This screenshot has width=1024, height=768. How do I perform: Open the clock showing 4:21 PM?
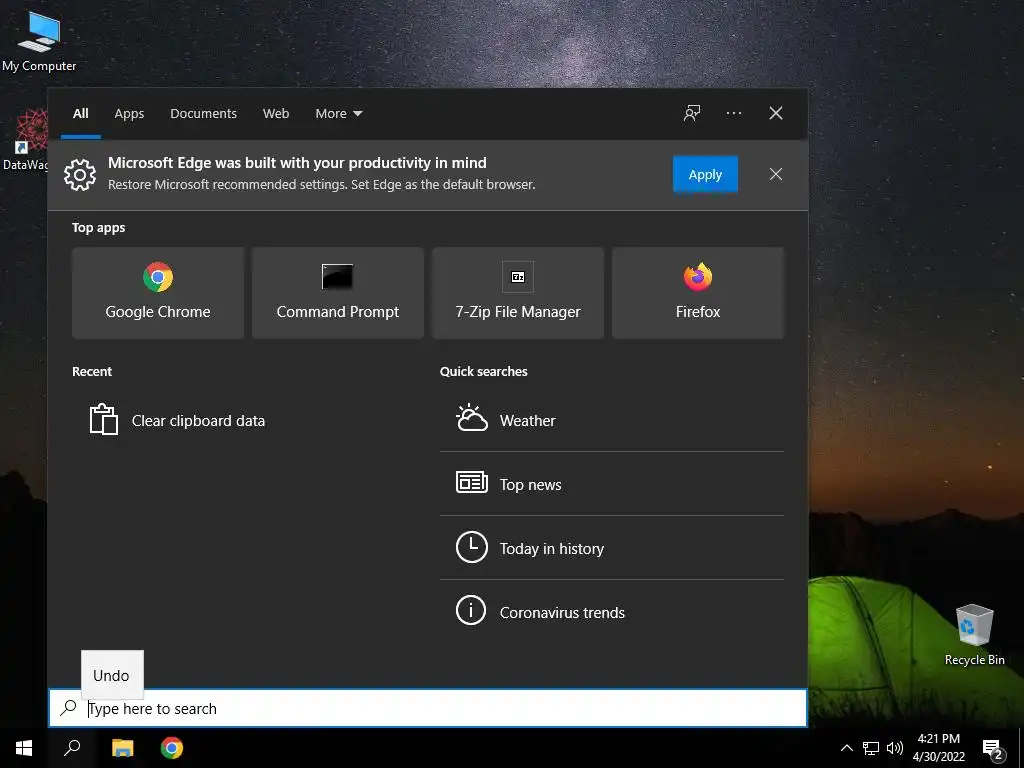[938, 748]
